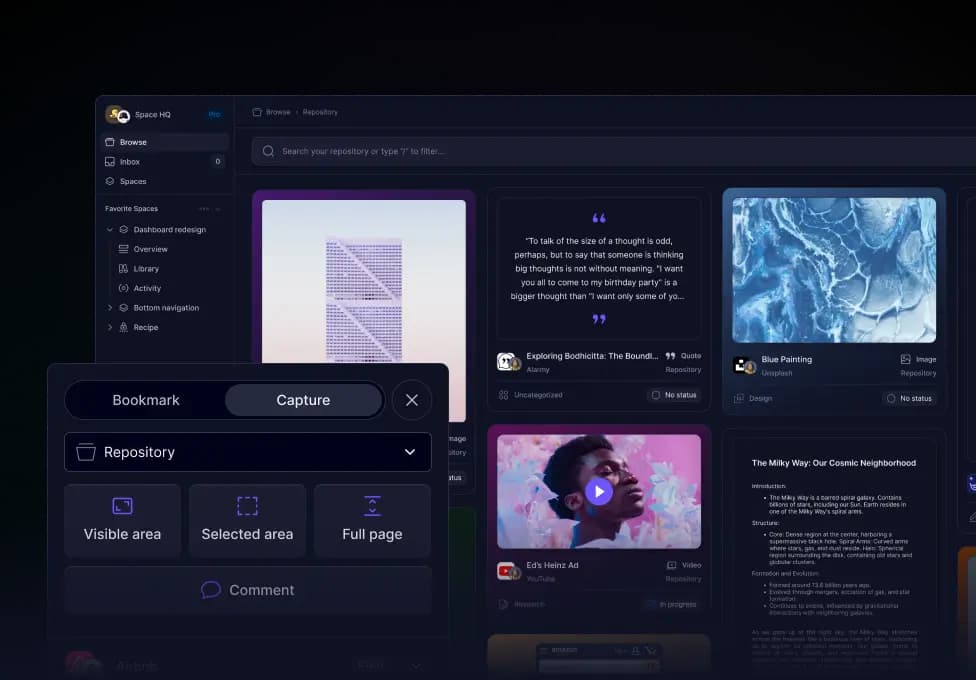Click the Space HQ workspace avatar
This screenshot has height=680, width=976.
tap(117, 115)
